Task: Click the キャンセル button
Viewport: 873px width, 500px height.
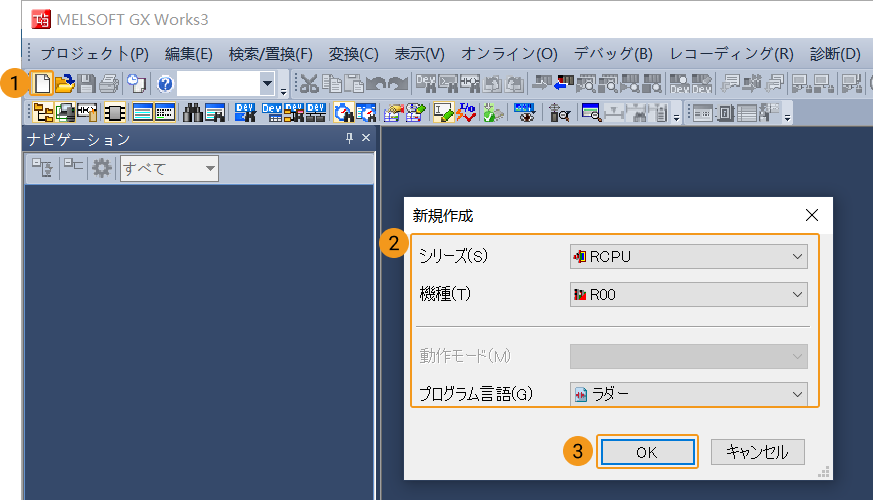Action: click(x=758, y=452)
